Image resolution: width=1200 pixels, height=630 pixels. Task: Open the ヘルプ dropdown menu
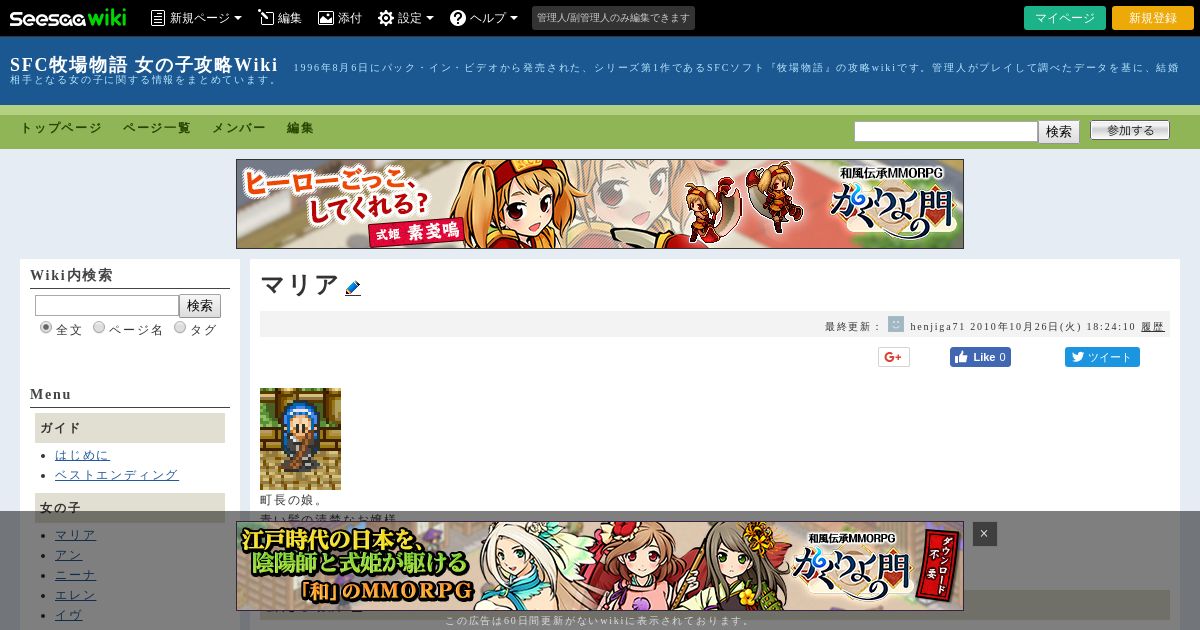[x=484, y=18]
